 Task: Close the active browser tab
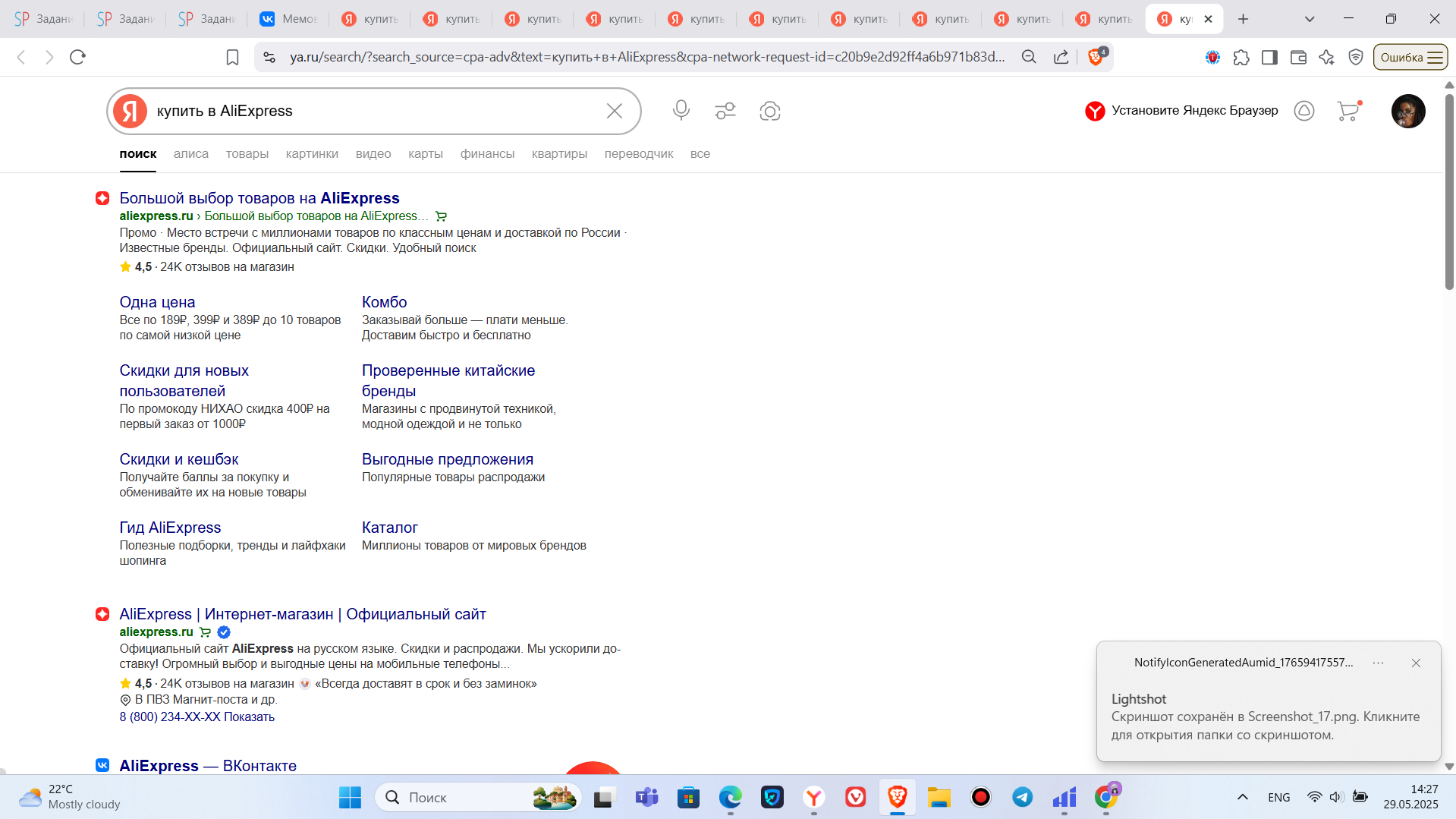pos(1208,19)
